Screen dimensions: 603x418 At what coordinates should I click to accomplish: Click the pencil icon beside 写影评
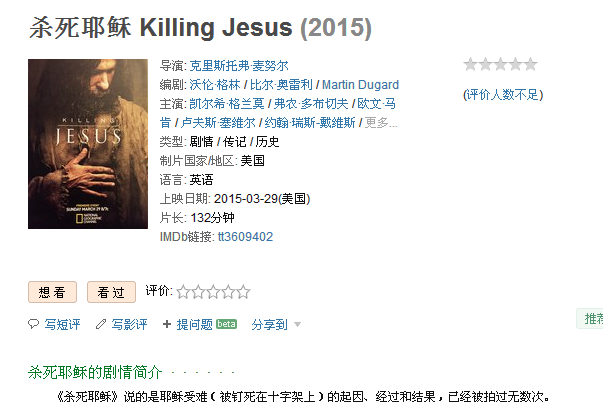point(101,324)
